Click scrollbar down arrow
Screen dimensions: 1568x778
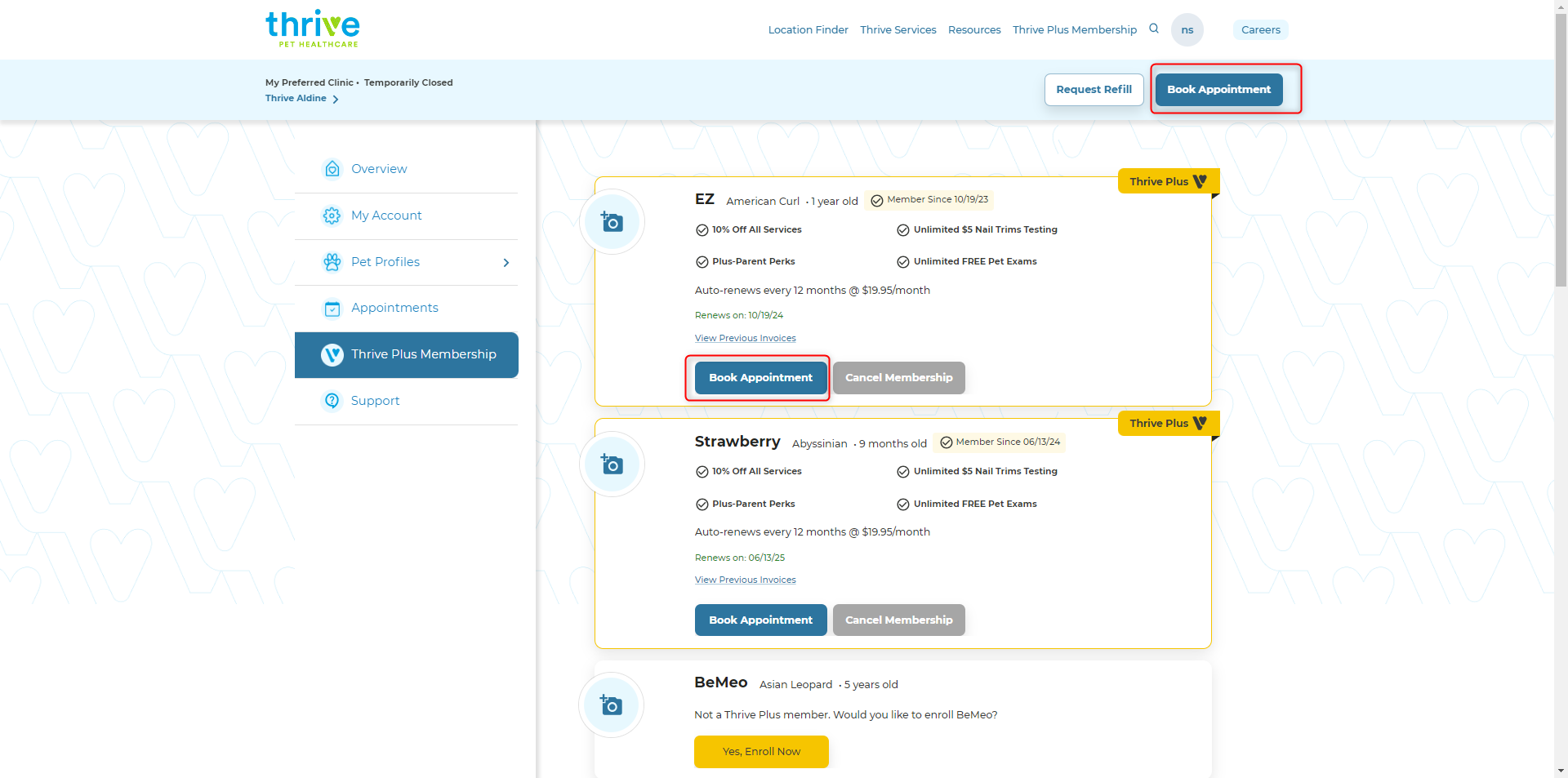(x=1561, y=771)
